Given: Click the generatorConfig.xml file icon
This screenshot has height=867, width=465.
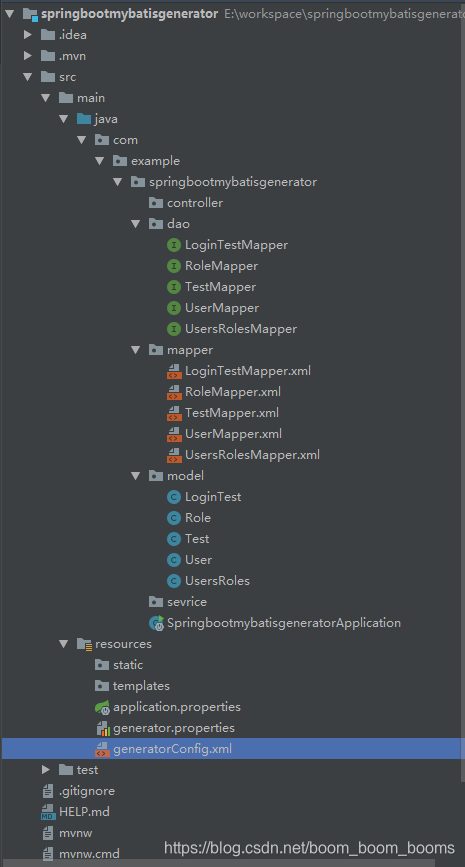Looking at the screenshot, I should click(102, 749).
